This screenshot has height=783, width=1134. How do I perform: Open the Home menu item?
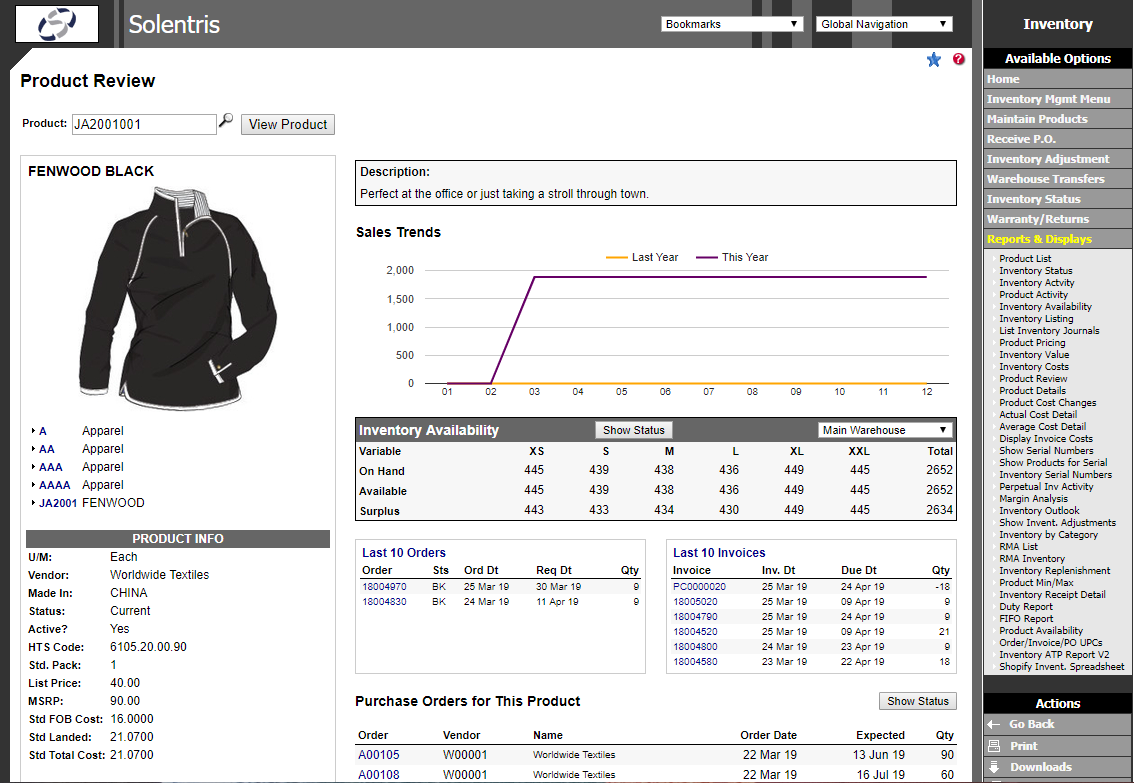pyautogui.click(x=1057, y=79)
